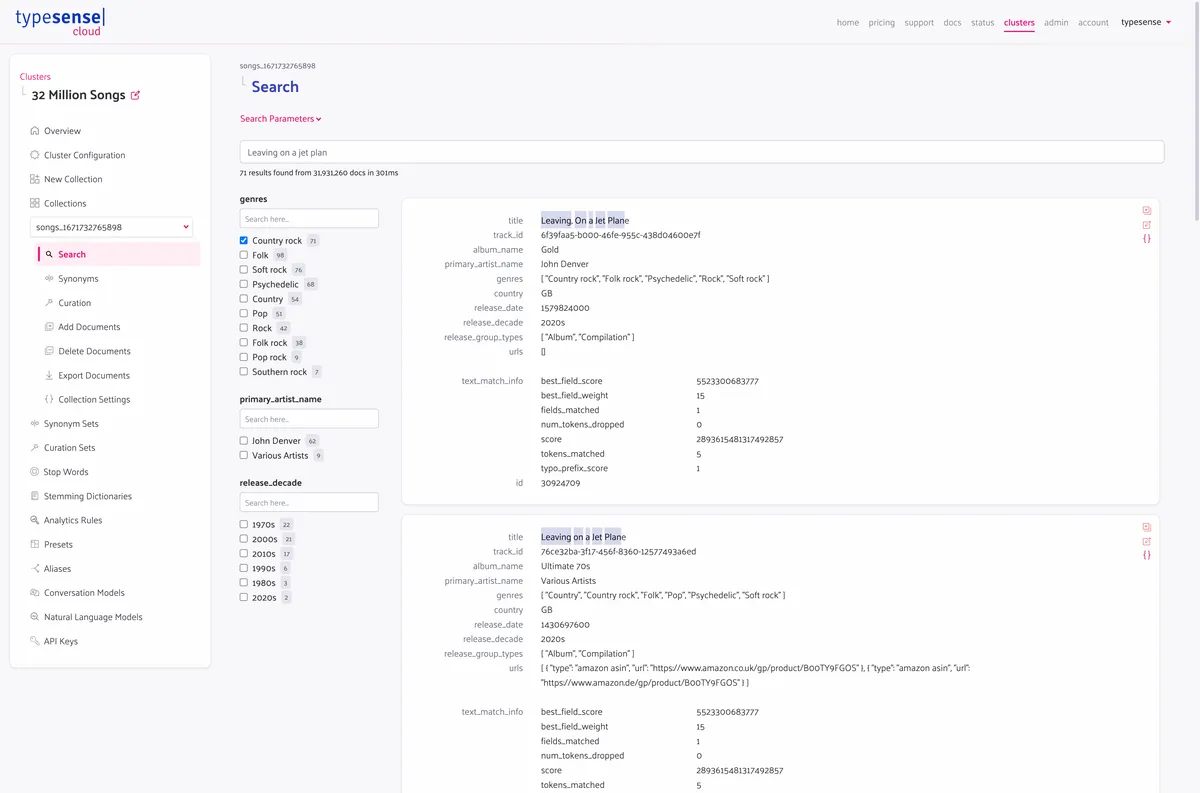Open the clusters menu item

coord(1019,22)
